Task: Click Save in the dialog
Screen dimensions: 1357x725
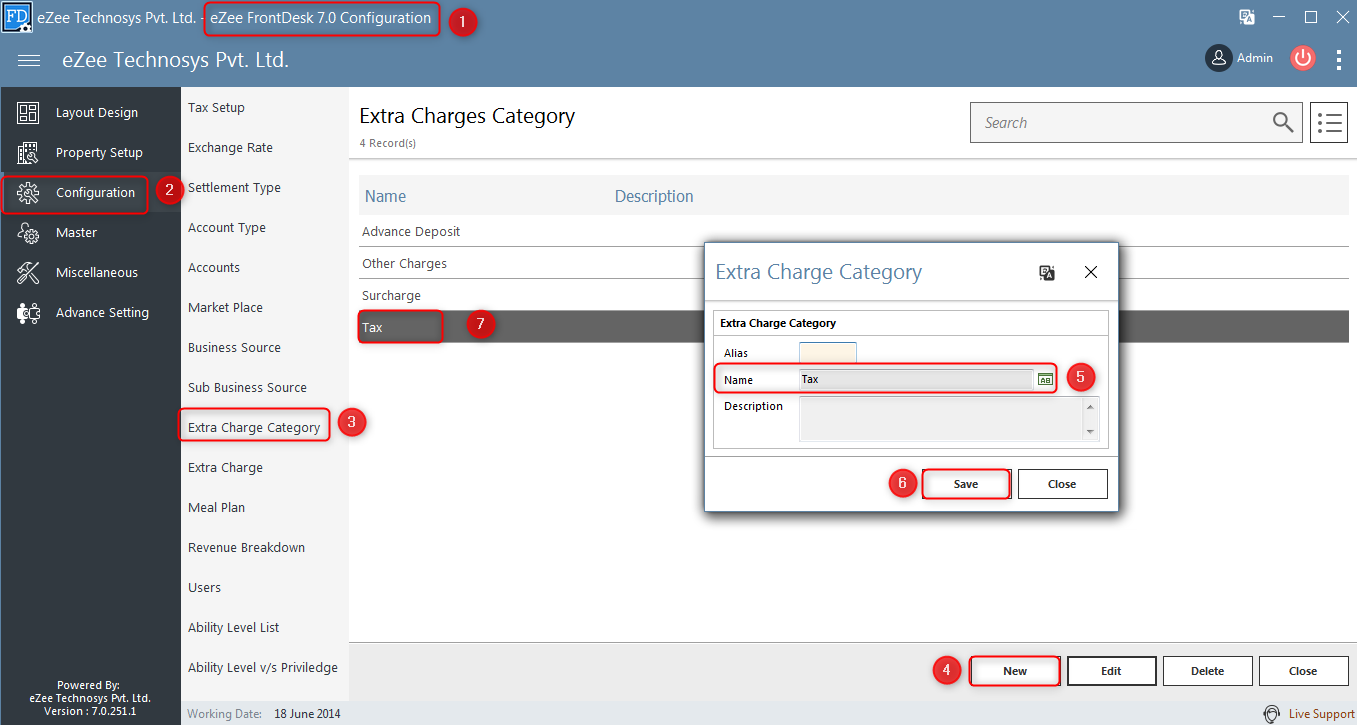Action: tap(966, 484)
